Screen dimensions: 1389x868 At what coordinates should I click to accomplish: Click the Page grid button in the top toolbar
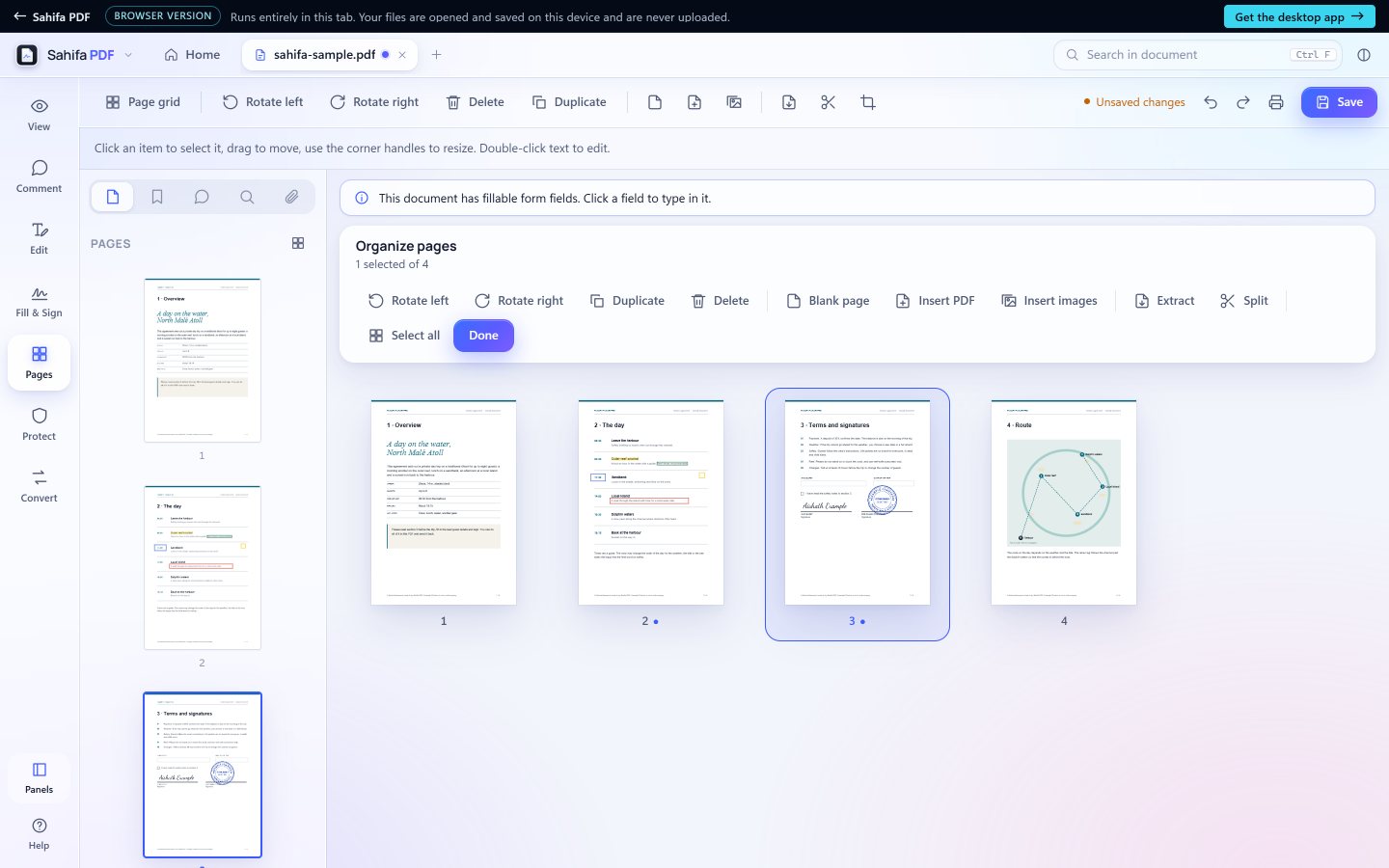pos(143,102)
